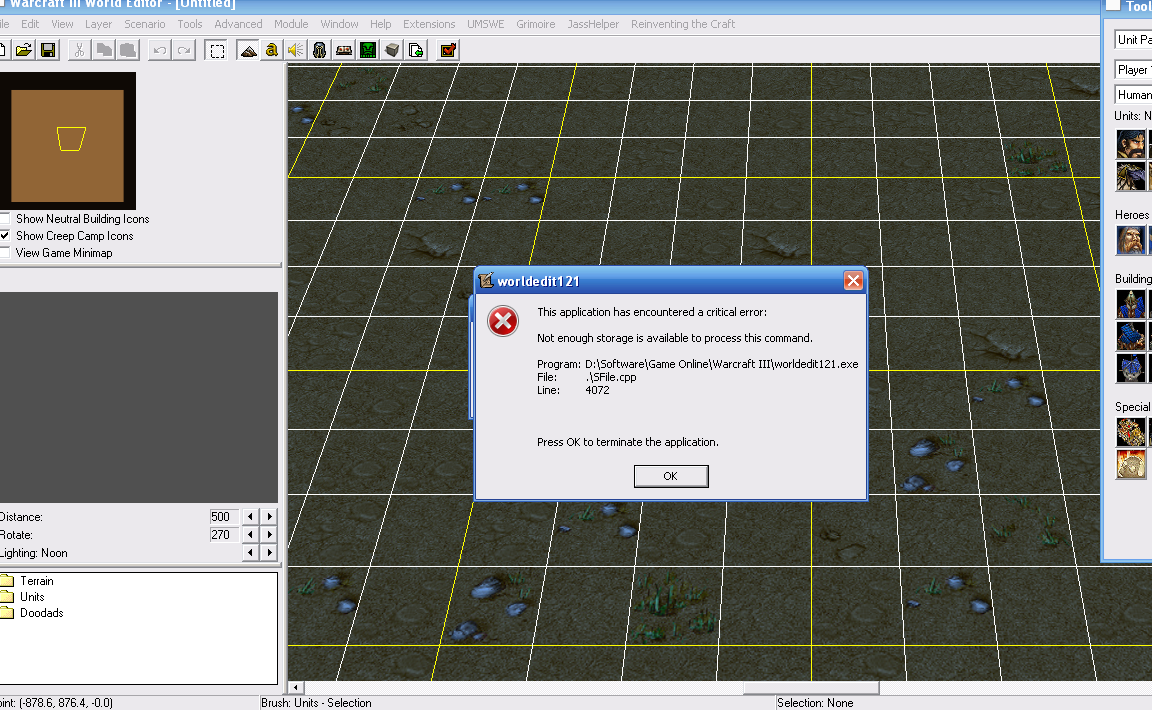Click the Test Map checkmark icon

pyautogui.click(x=448, y=50)
